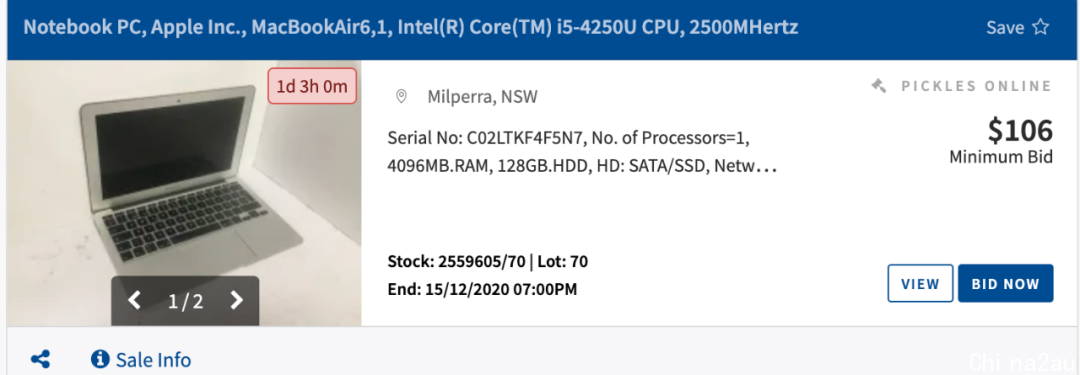
Task: Click the Sale Info information icon
Action: coord(101,359)
